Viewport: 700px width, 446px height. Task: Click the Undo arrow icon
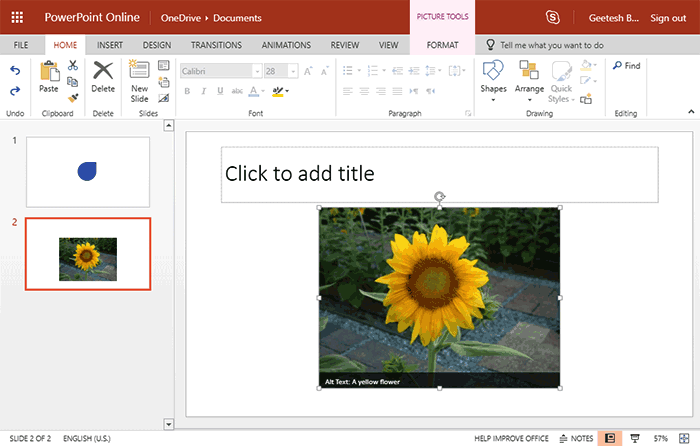15,70
